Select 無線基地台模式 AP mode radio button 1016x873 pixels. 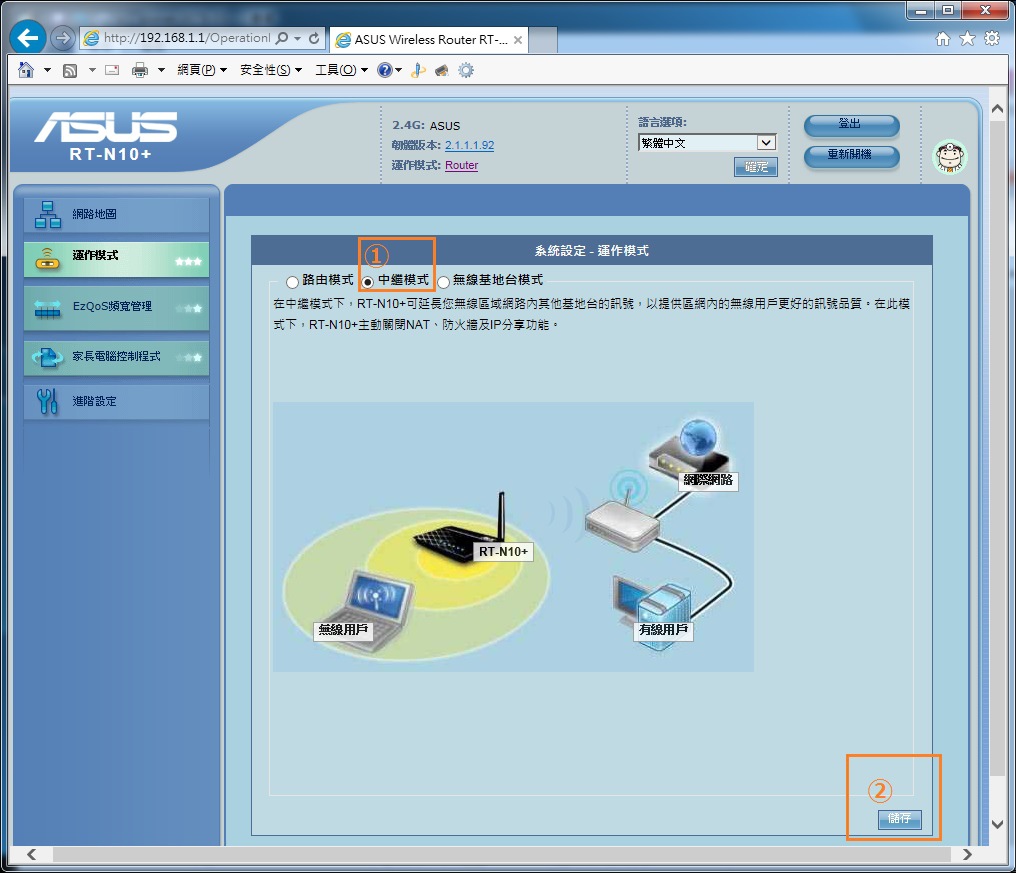point(443,281)
